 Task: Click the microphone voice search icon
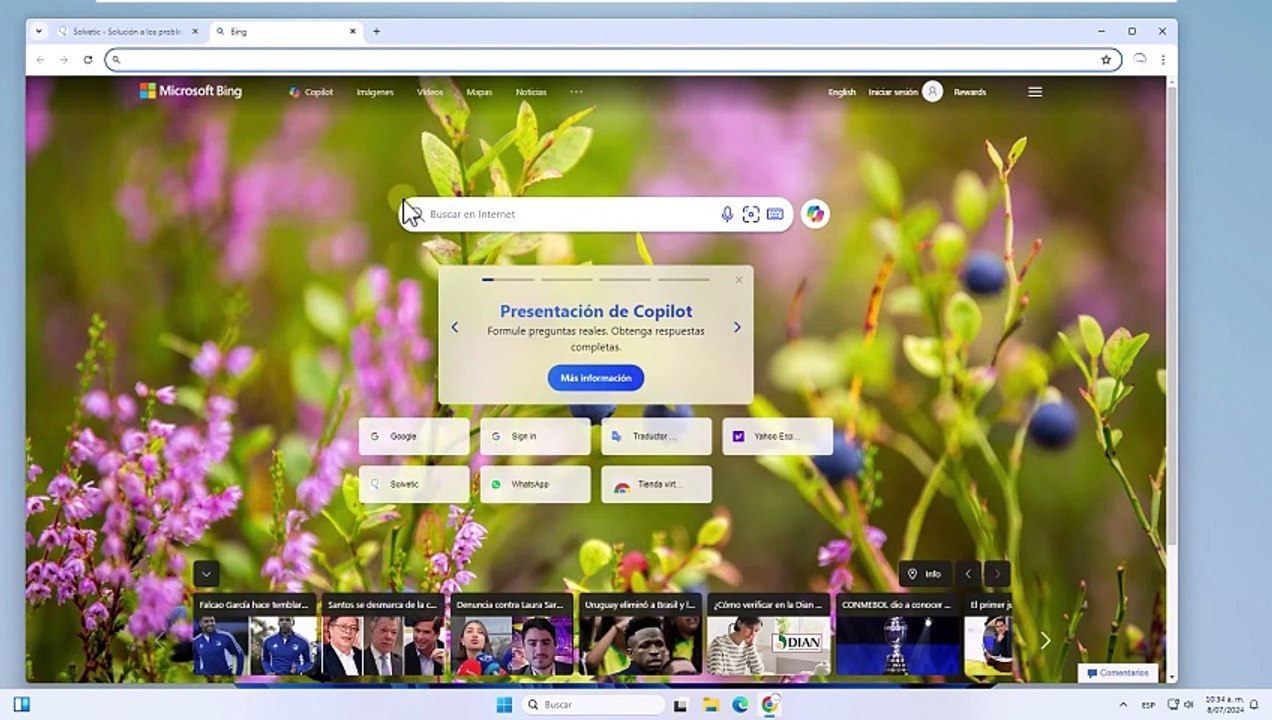click(x=727, y=214)
